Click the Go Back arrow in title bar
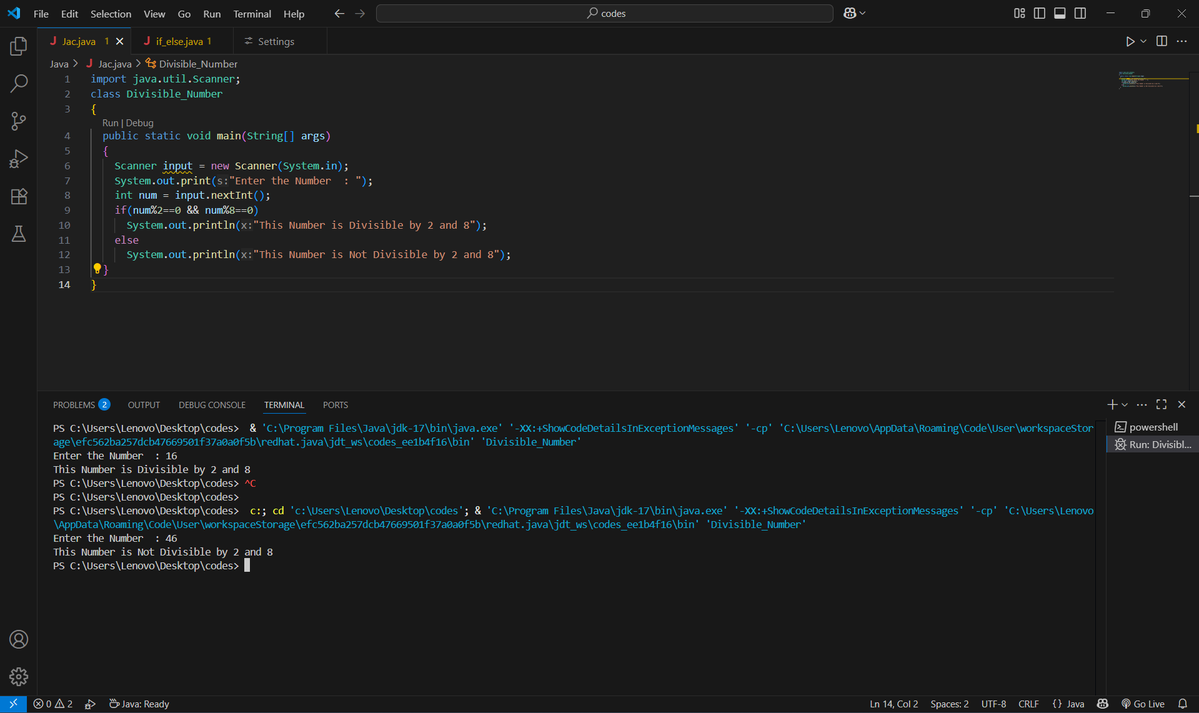This screenshot has height=713, width=1199. point(340,13)
